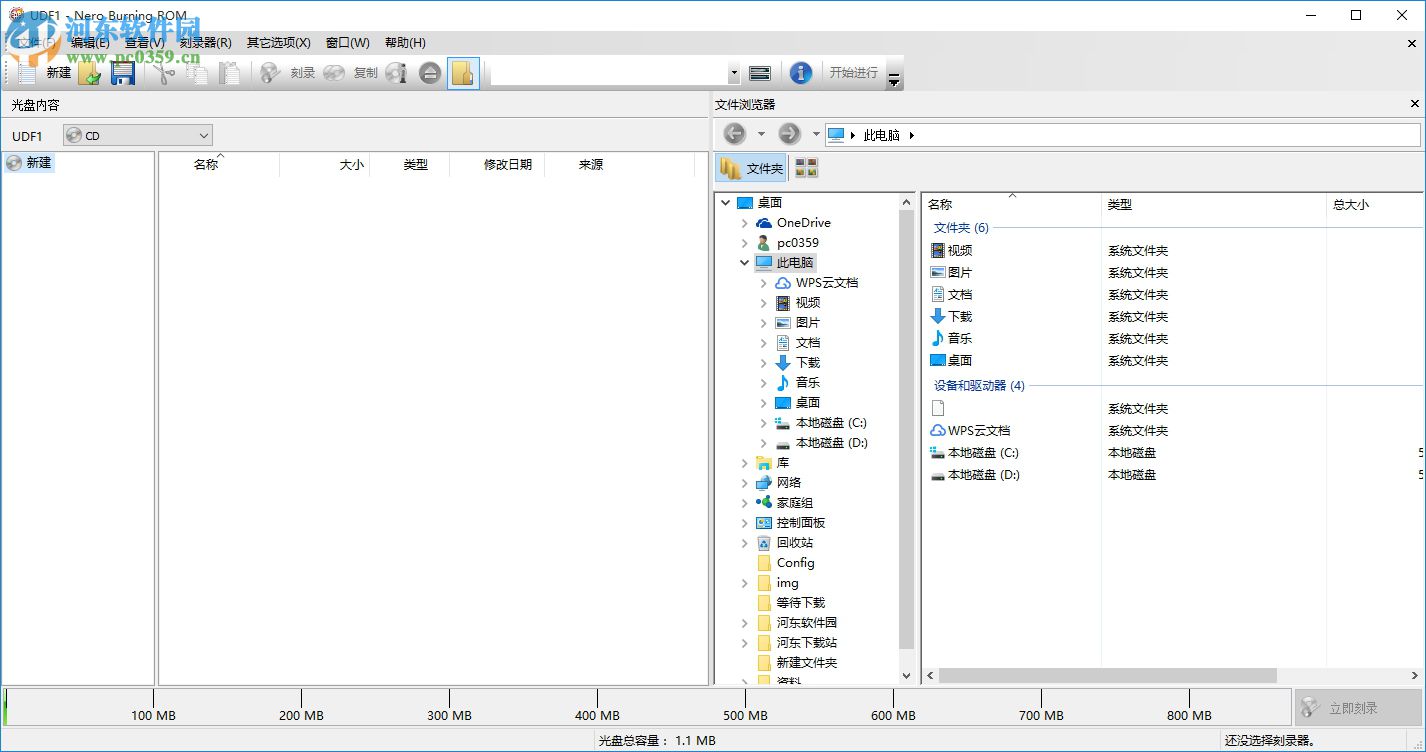This screenshot has width=1426, height=752.
Task: Open the Save compilation icon
Action: pos(124,72)
